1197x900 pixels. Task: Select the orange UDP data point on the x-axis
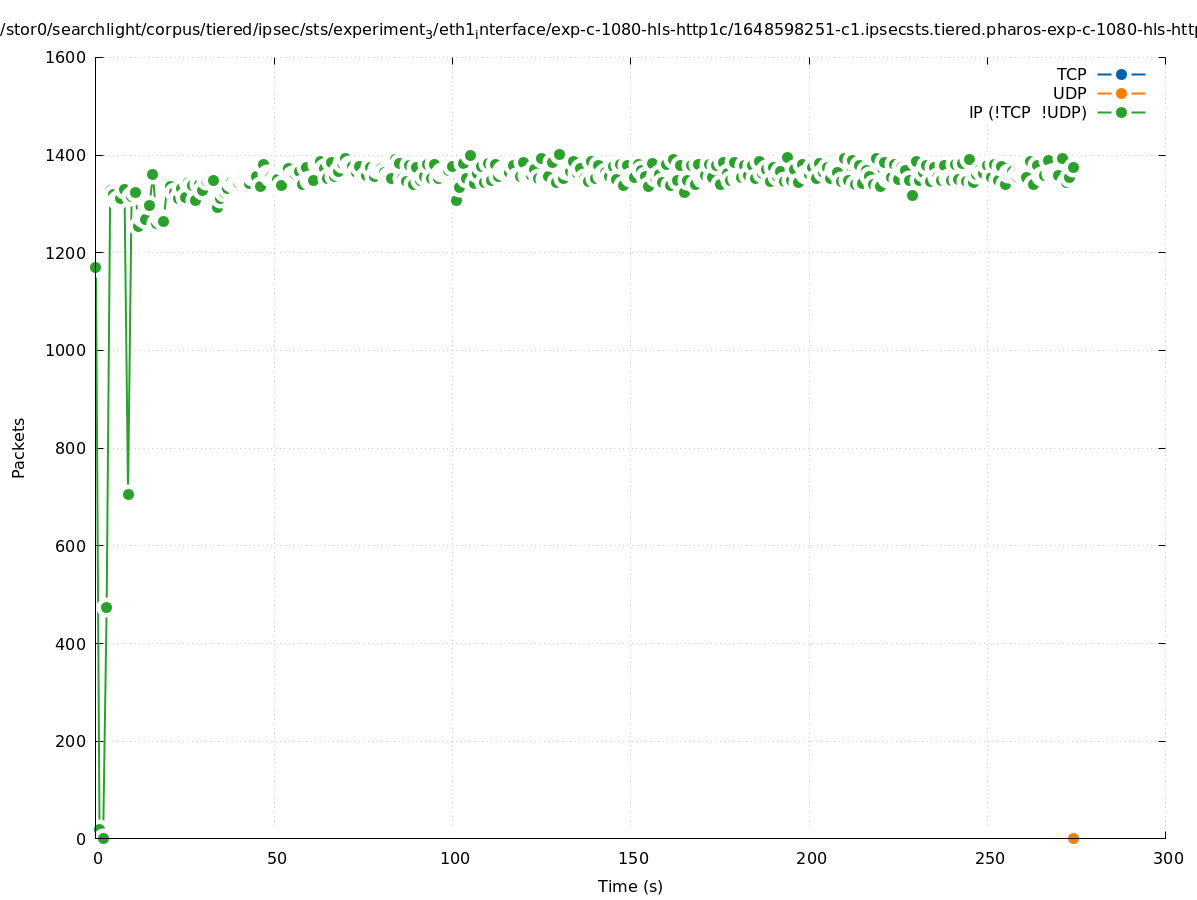click(x=1073, y=838)
